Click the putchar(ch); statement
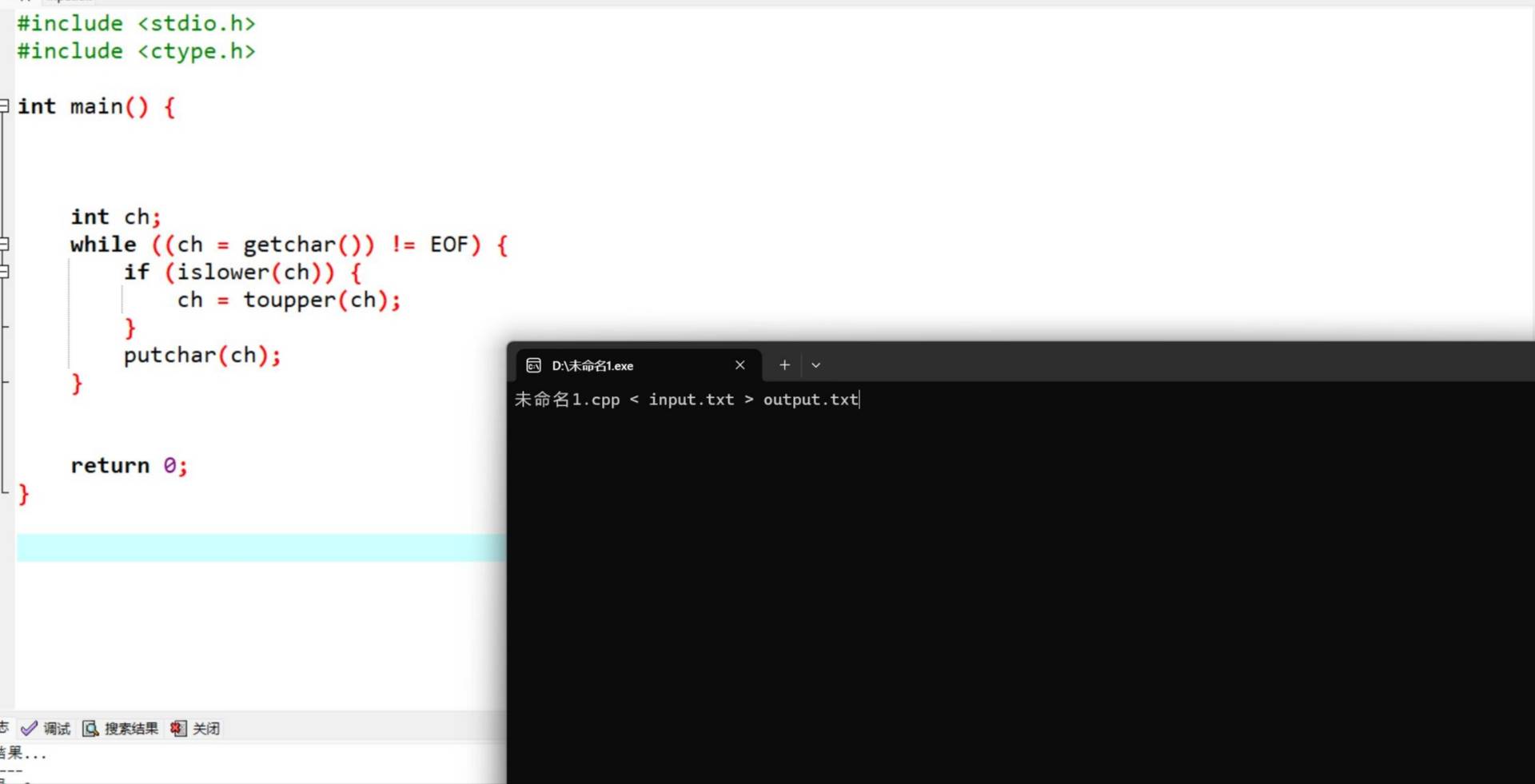 pyautogui.click(x=202, y=355)
